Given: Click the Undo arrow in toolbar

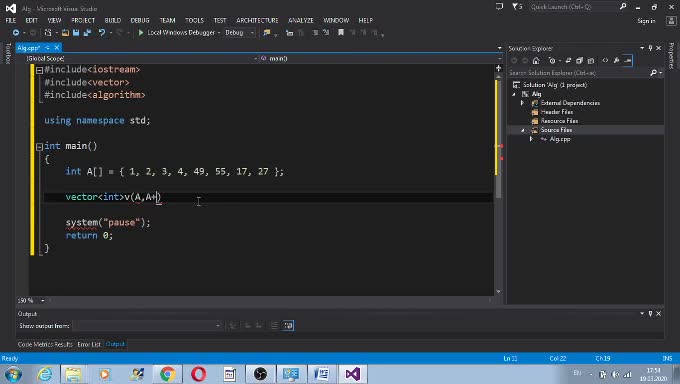Looking at the screenshot, I should tap(102, 33).
